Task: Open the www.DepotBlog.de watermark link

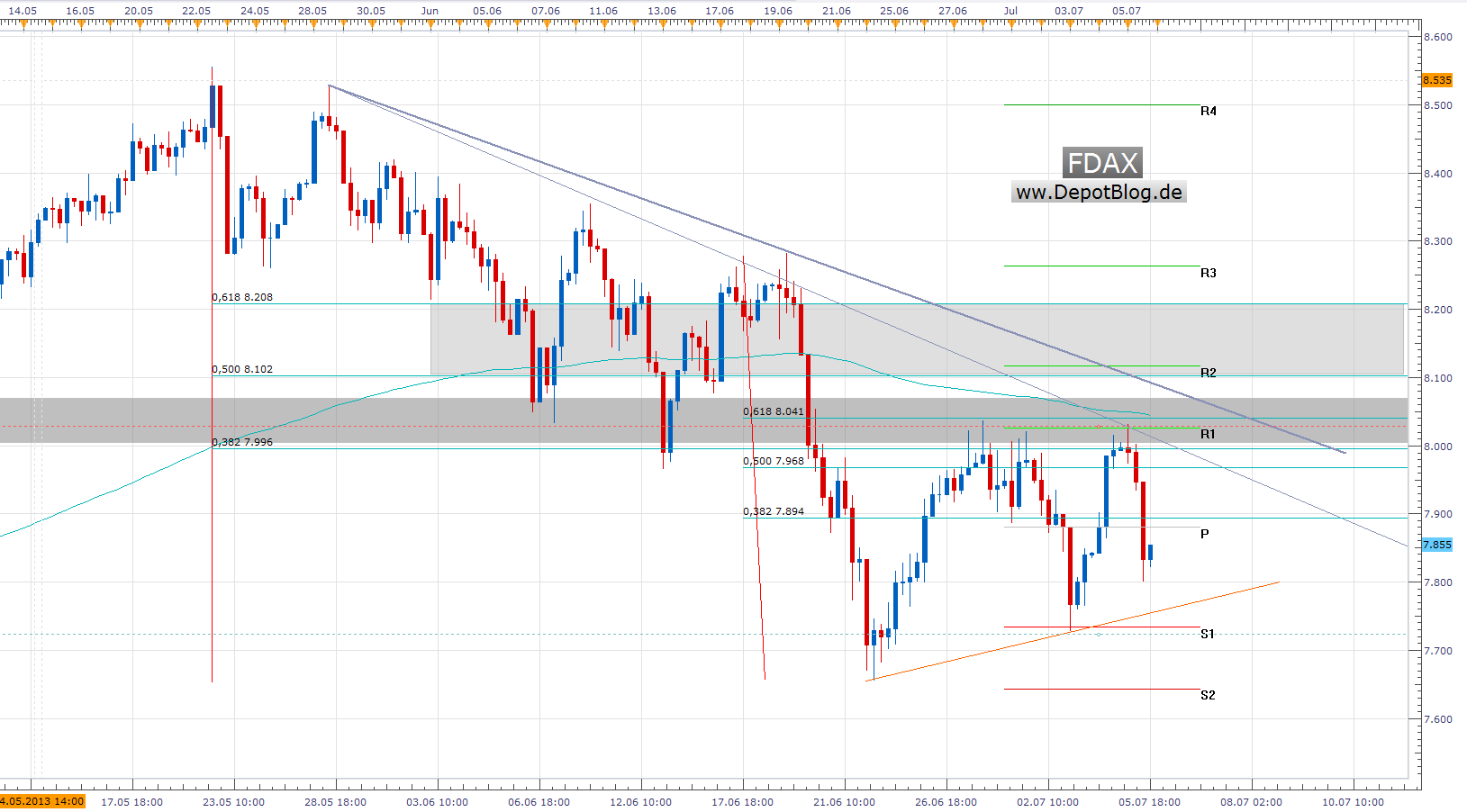Action: click(x=1099, y=192)
